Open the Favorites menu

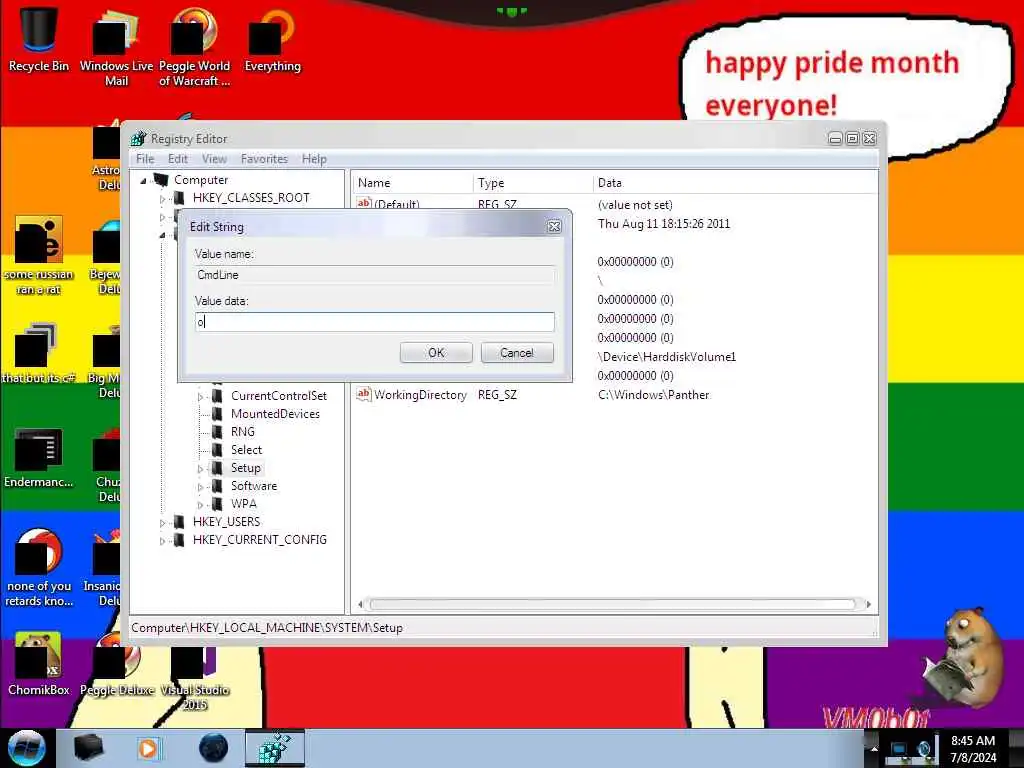[264, 159]
